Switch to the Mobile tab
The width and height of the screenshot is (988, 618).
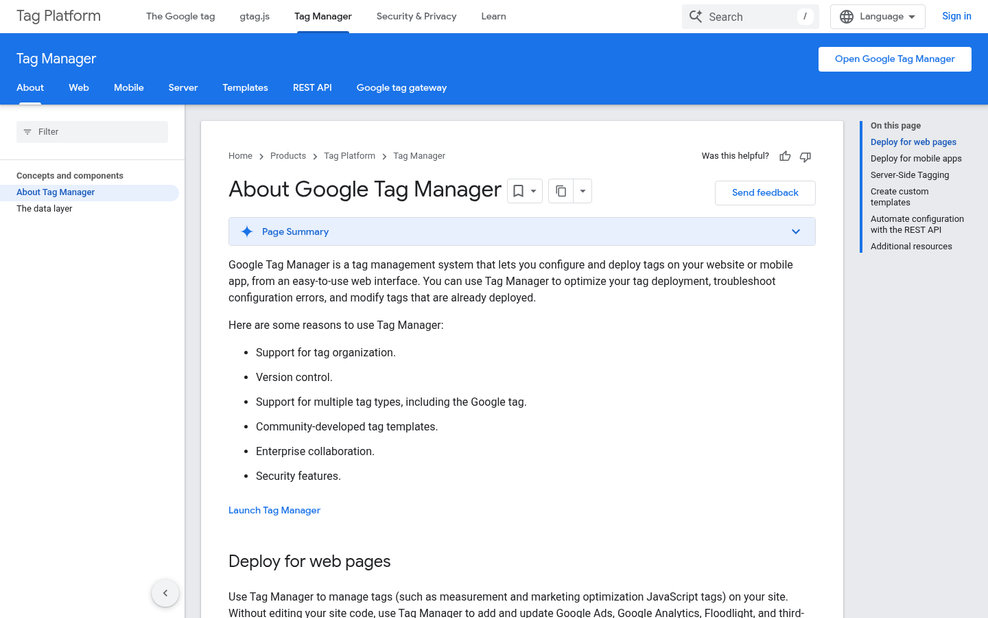[x=129, y=88]
